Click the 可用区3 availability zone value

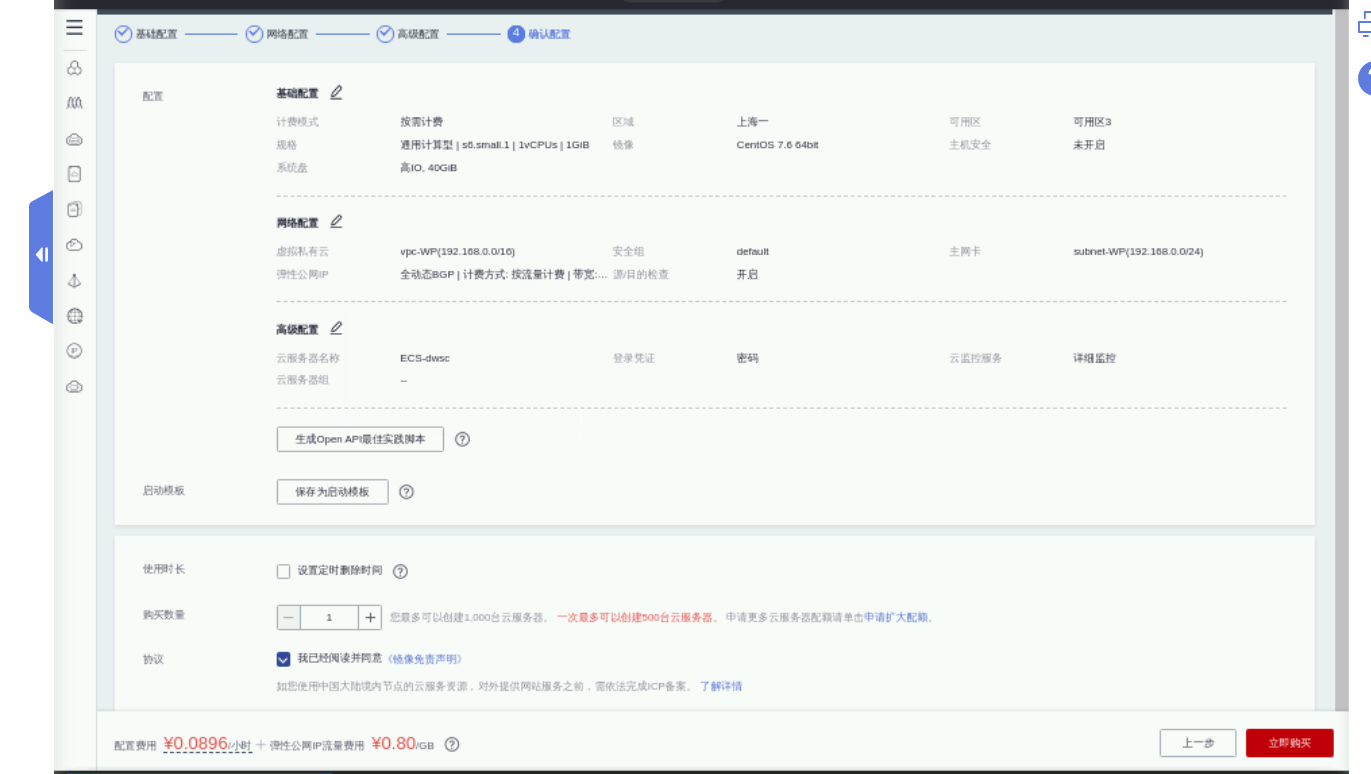pos(1092,122)
